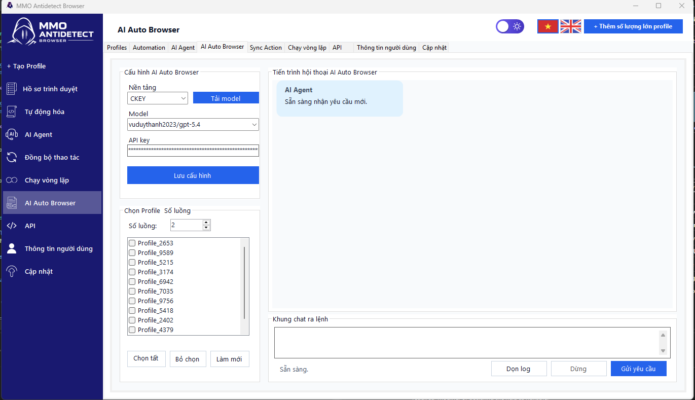
Task: Open the Sync Action tab
Action: 266,47
